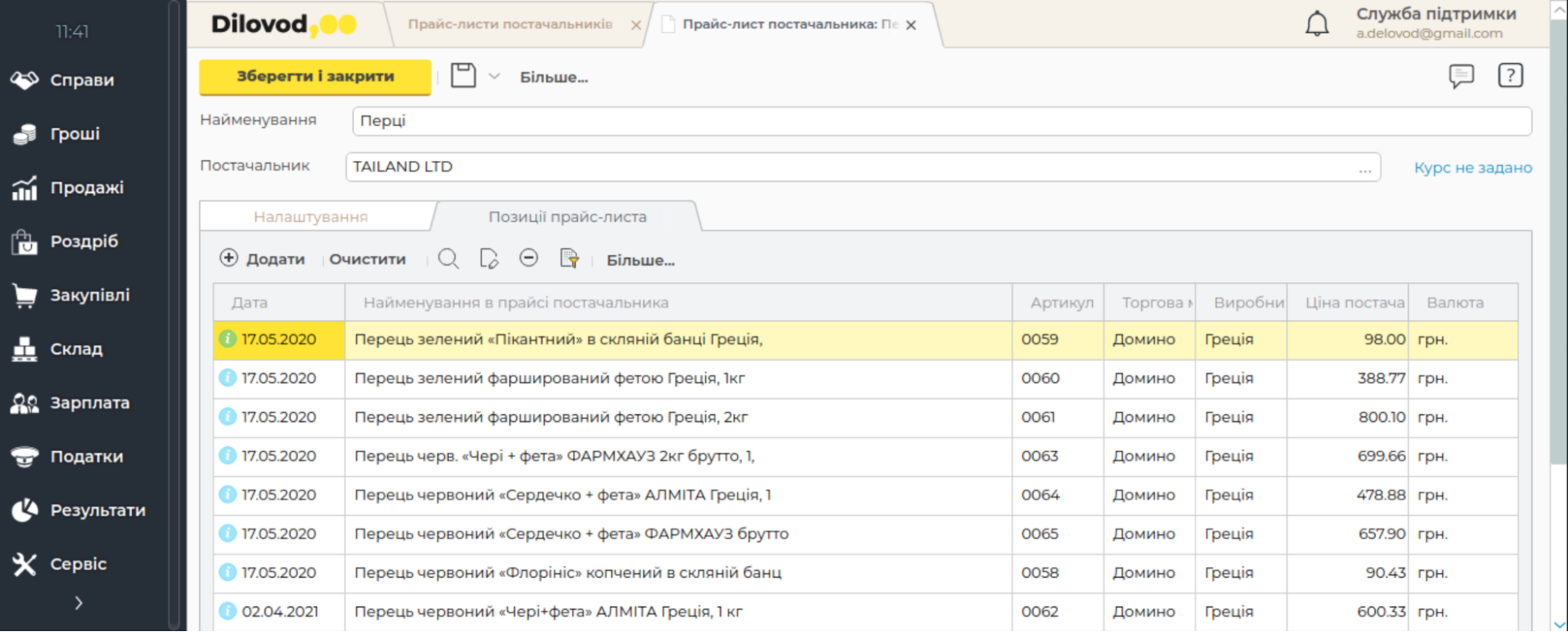1568x632 pixels.
Task: Click the Курс не задано link
Action: pos(1472,168)
